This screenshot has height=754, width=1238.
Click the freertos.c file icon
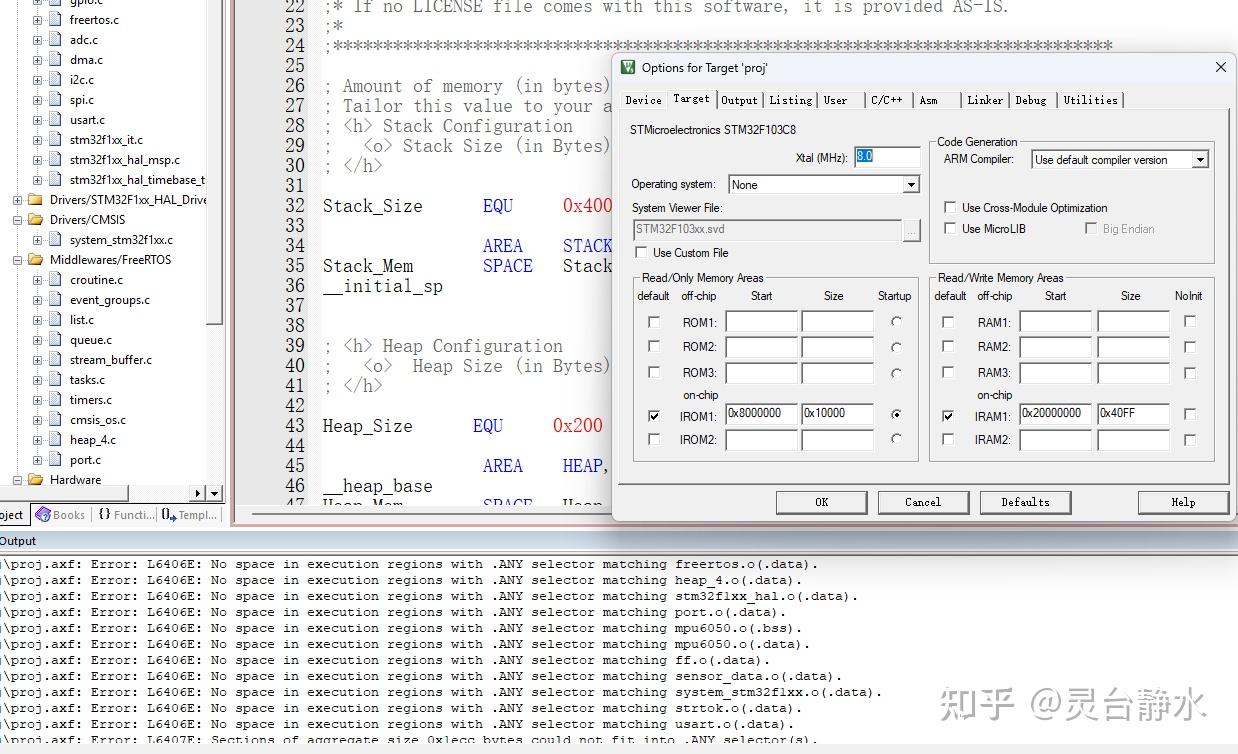(55, 20)
